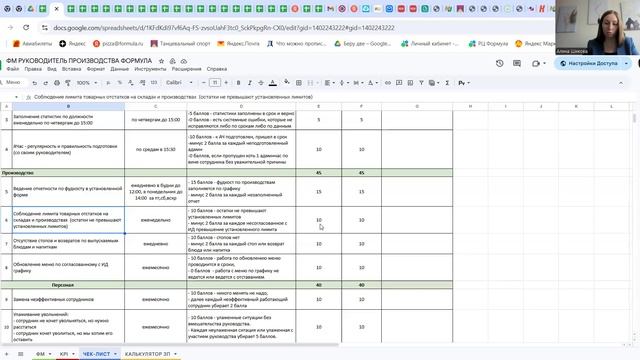Increase decimal places
The height and width of the screenshot is (360, 640).
(x=142, y=83)
